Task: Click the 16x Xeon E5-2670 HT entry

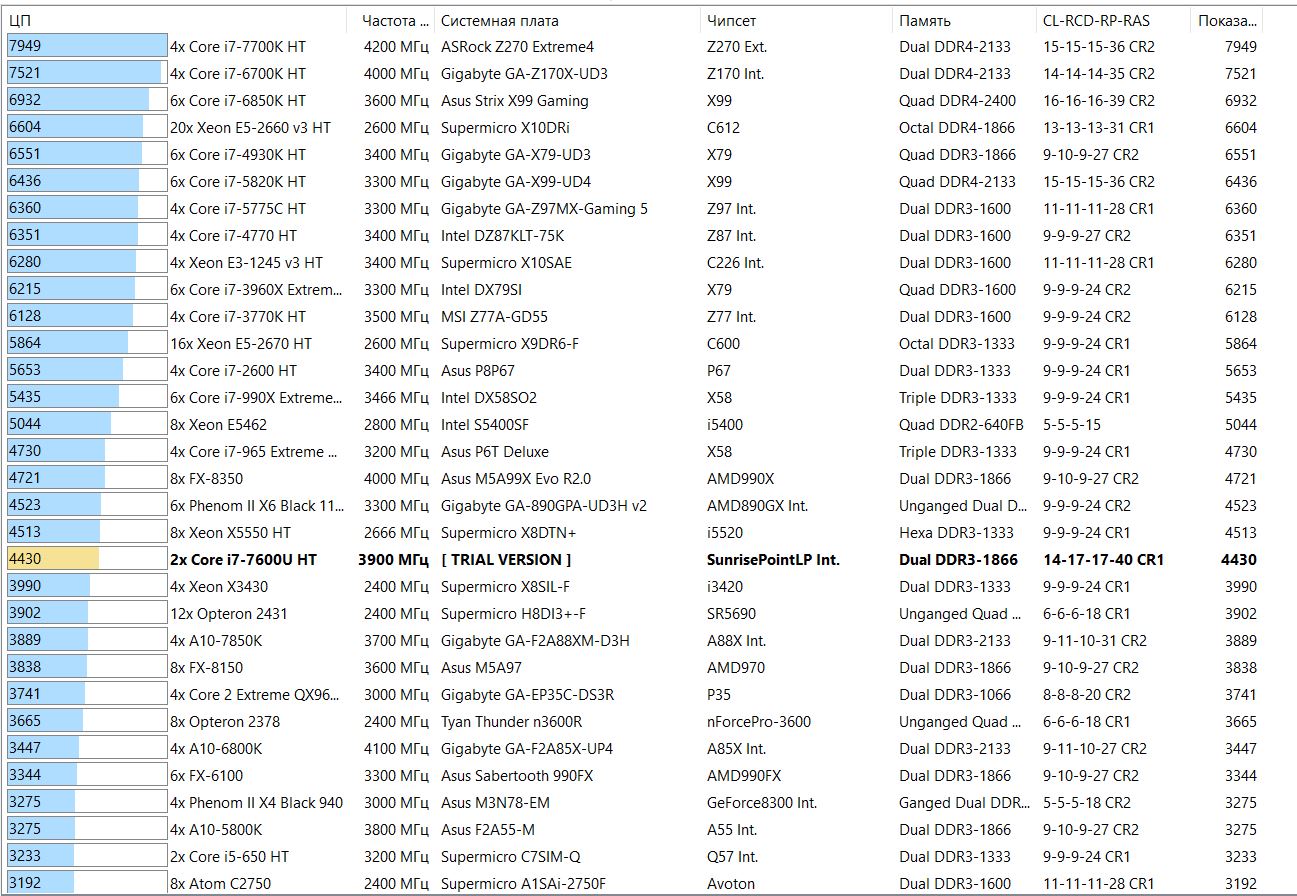Action: pyautogui.click(x=241, y=344)
